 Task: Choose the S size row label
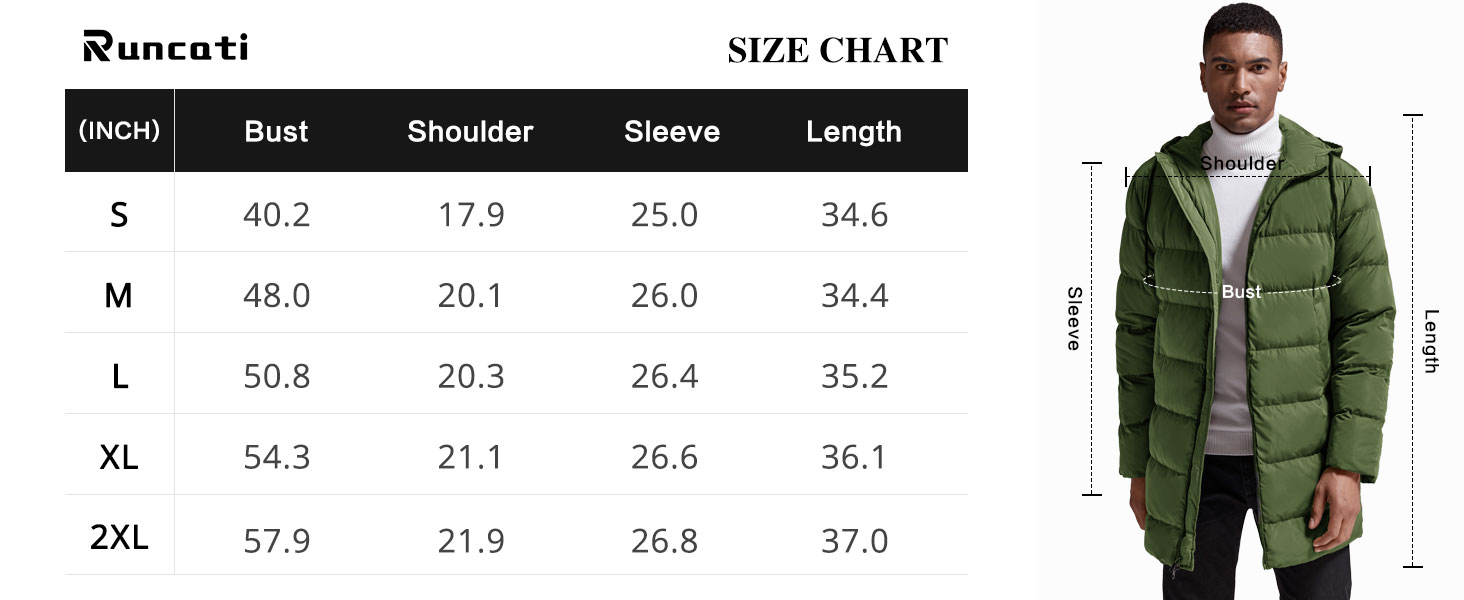119,215
